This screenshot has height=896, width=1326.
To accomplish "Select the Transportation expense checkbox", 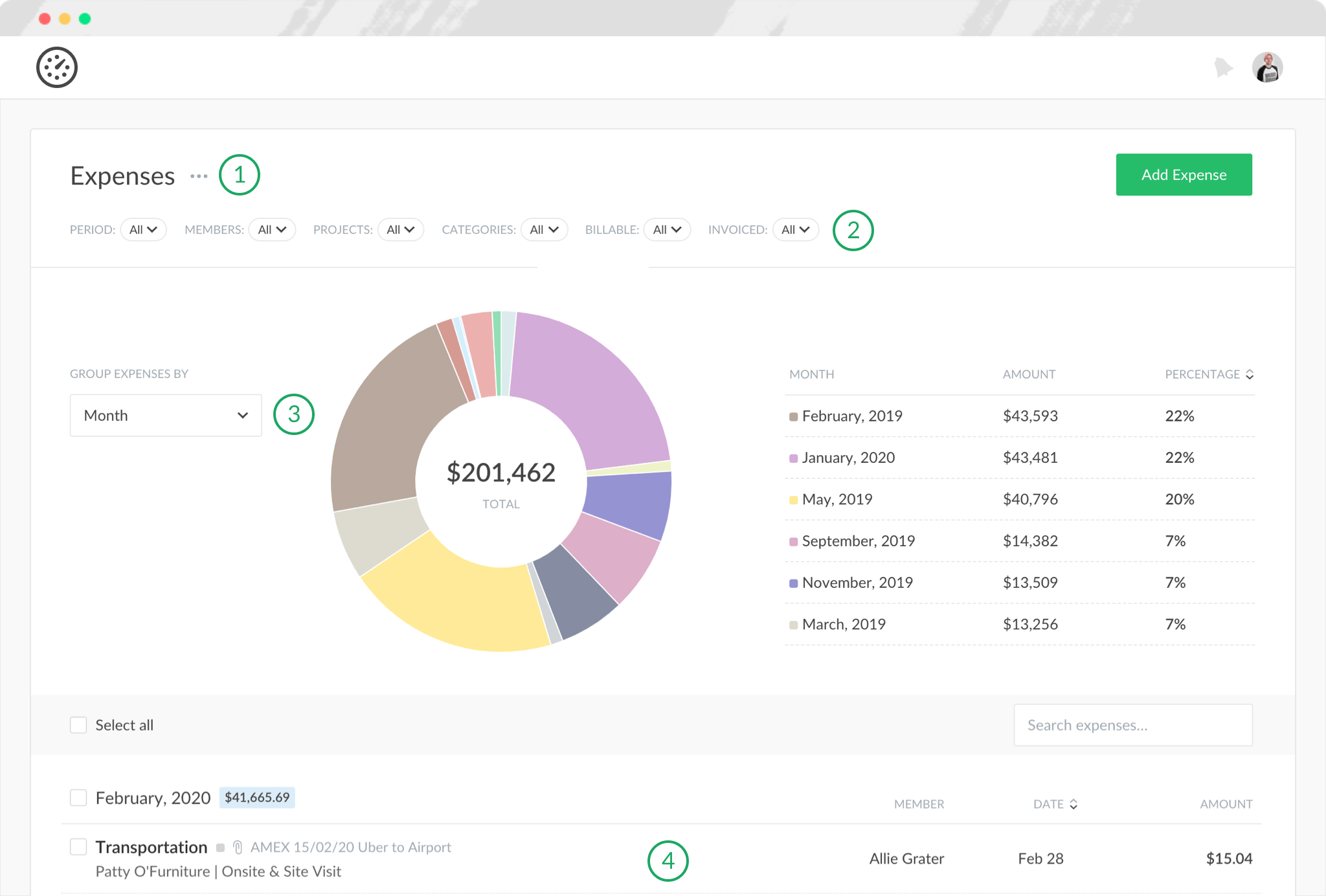I will coord(78,847).
